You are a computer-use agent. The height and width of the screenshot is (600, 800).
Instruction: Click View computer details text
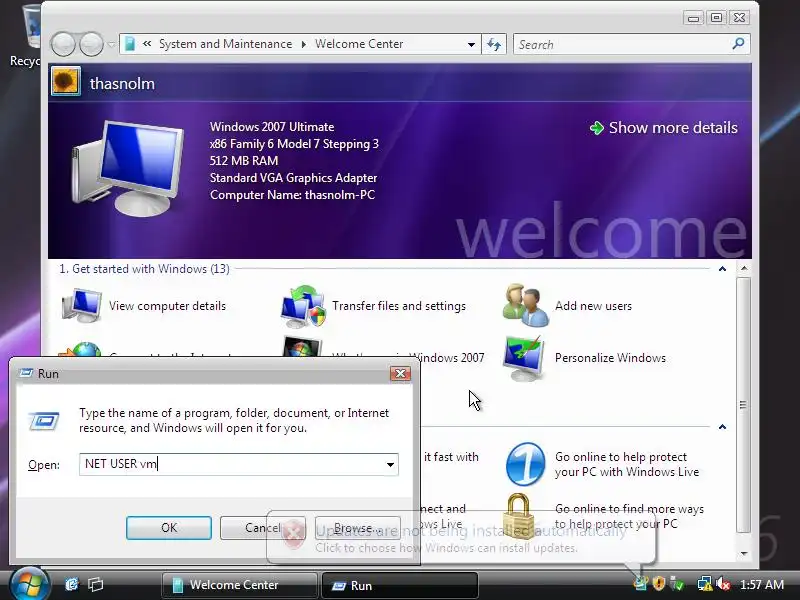click(x=167, y=306)
